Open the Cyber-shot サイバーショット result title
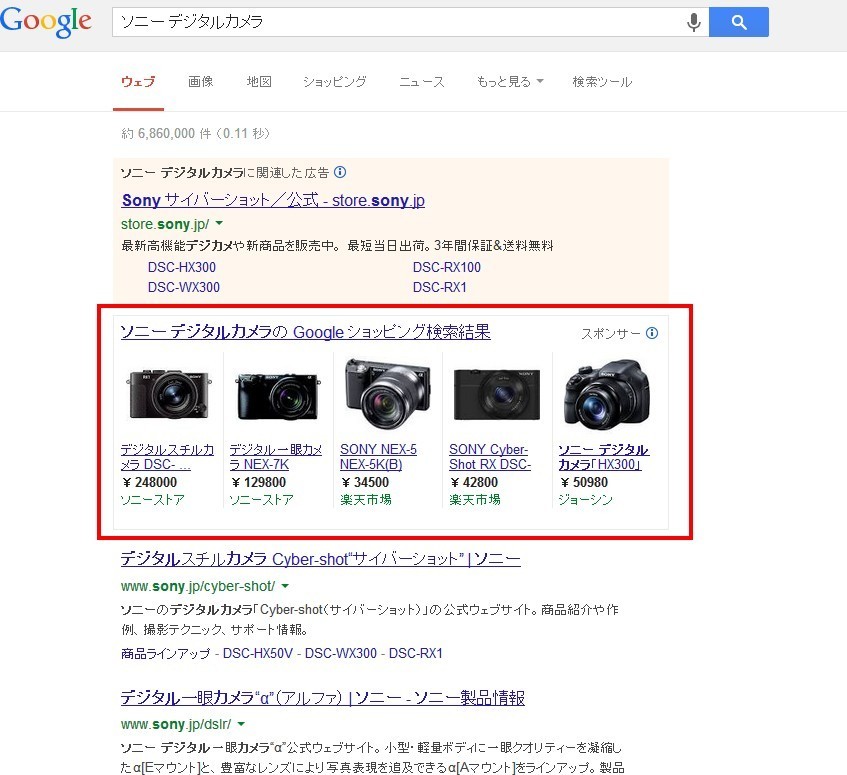This screenshot has height=775, width=847. pos(320,558)
